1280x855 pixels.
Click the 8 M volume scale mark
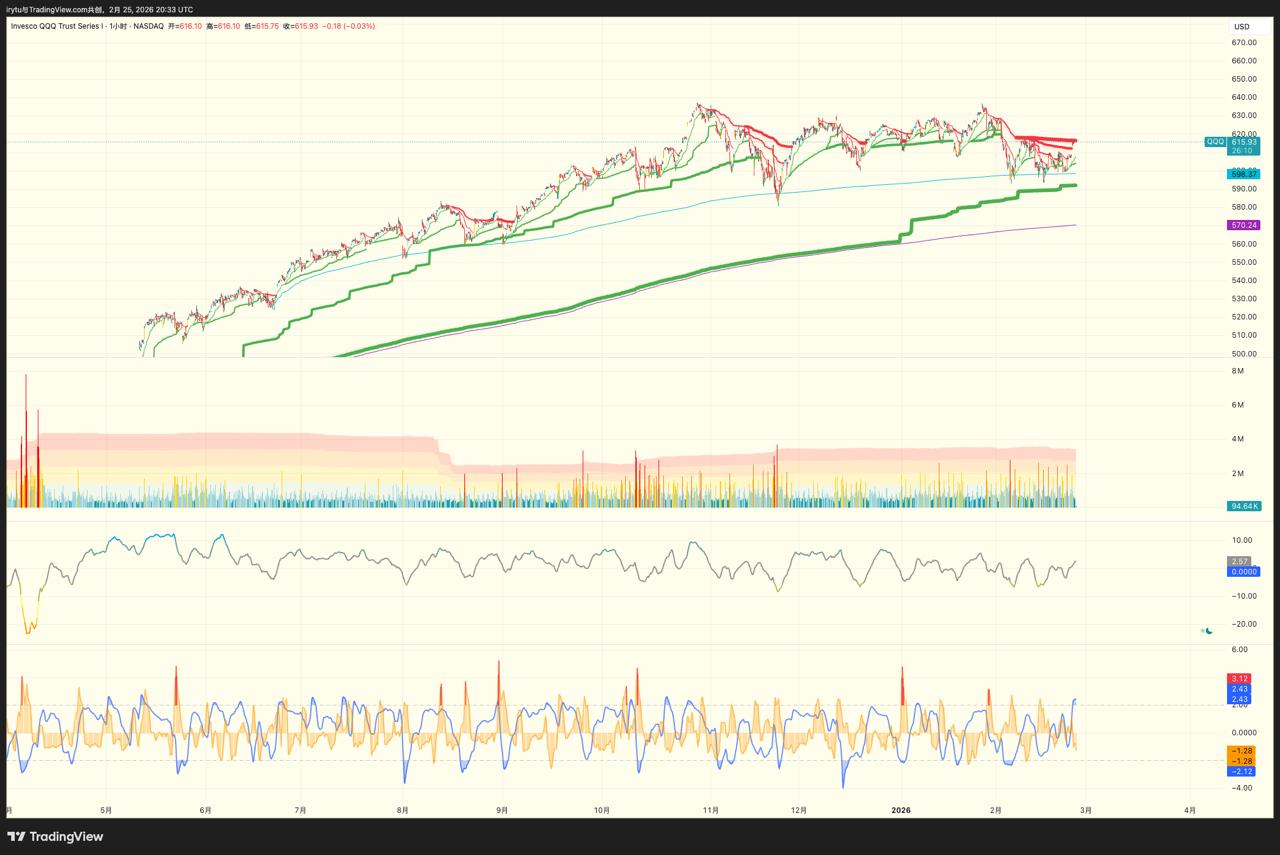point(1238,371)
